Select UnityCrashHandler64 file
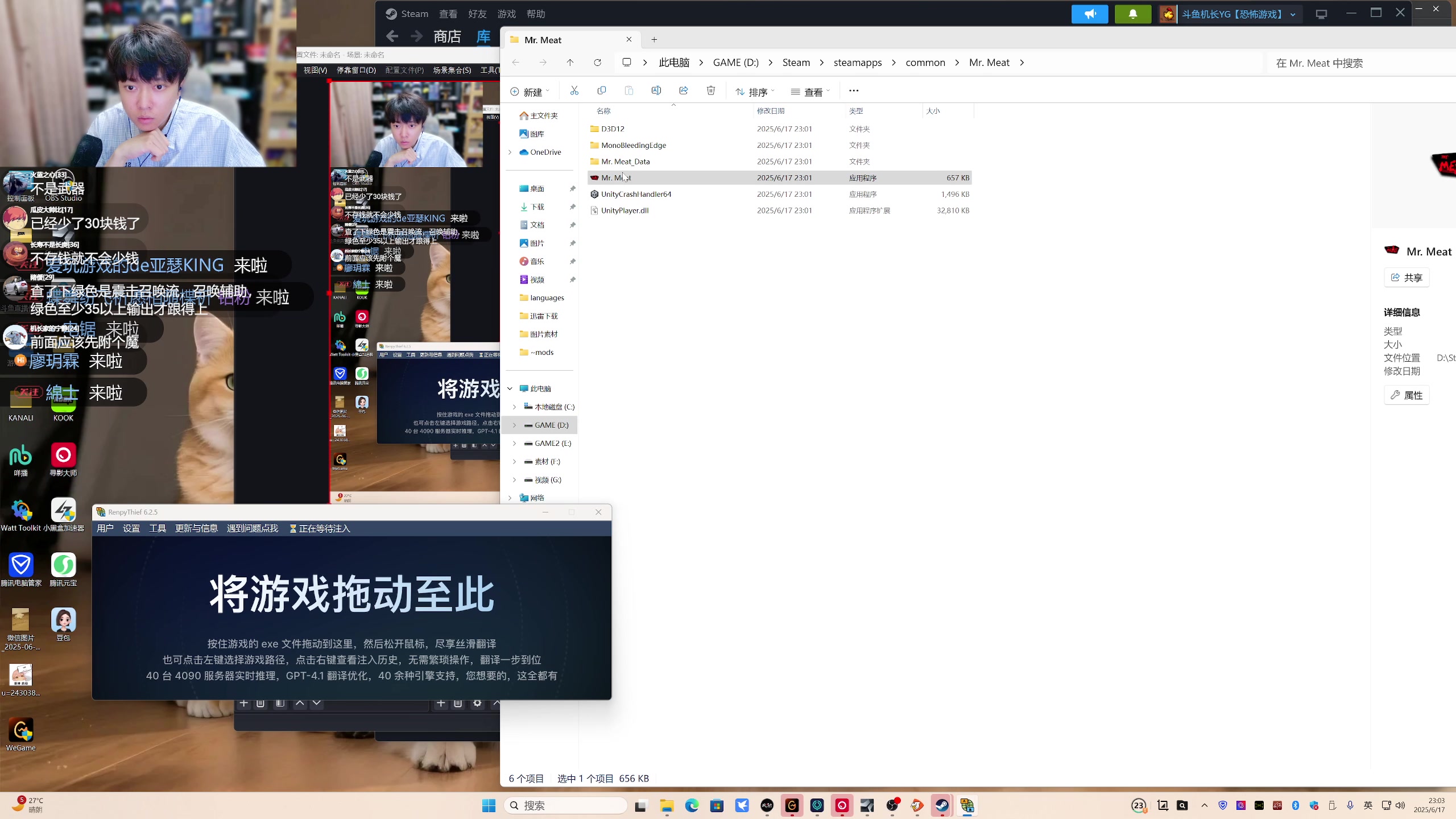The width and height of the screenshot is (1456, 819). 779,194
